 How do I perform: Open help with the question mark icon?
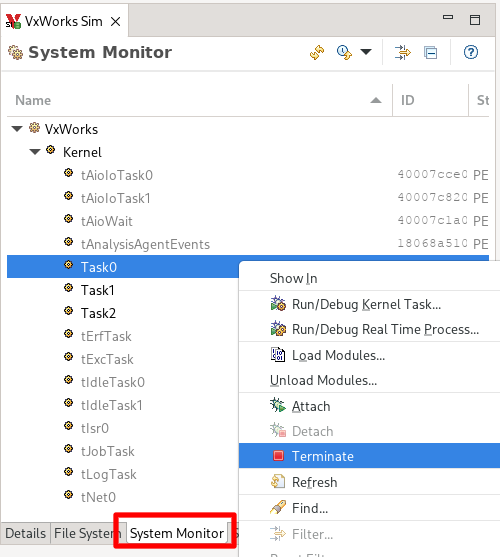pos(471,53)
